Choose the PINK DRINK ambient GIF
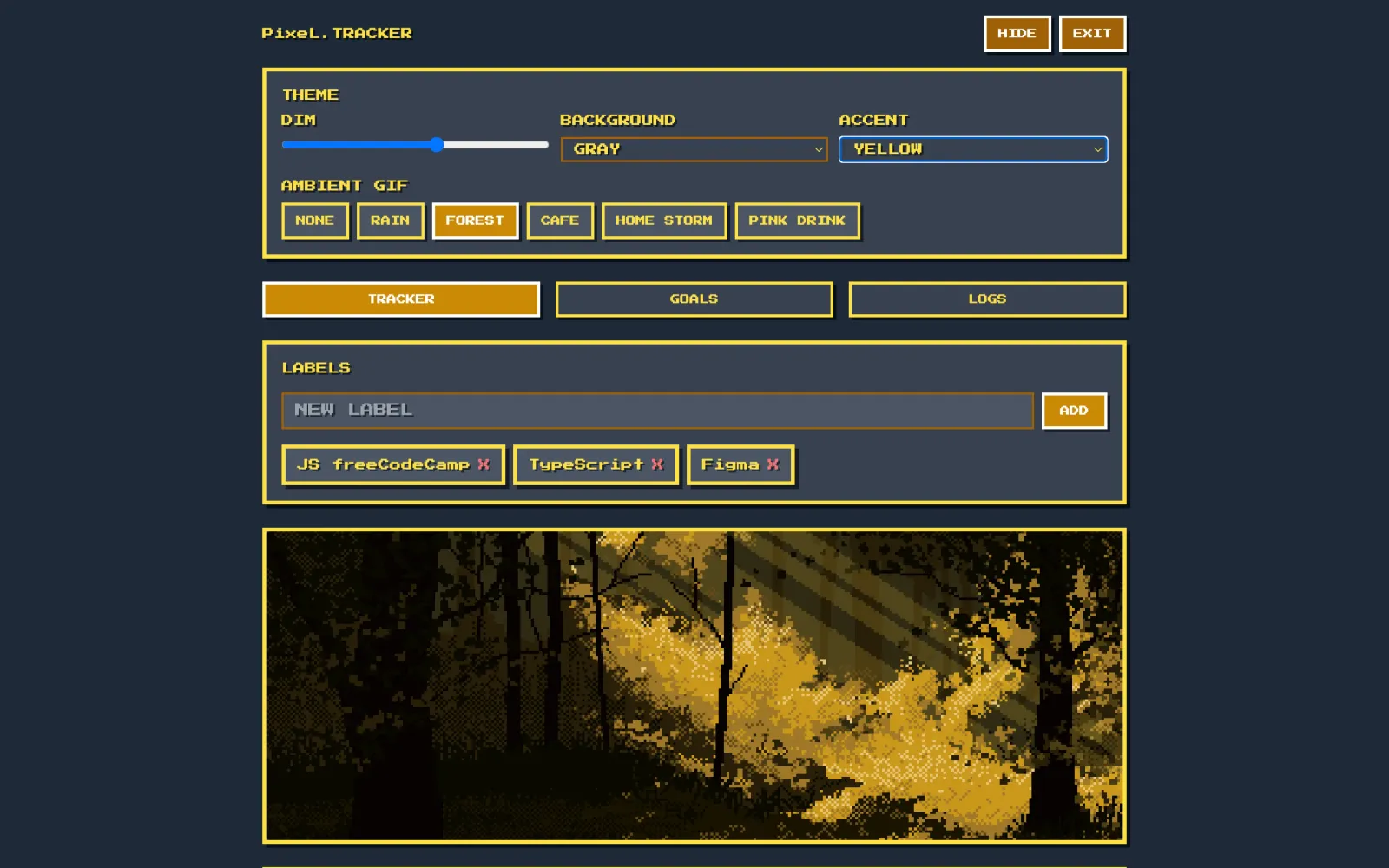The height and width of the screenshot is (868, 1389). click(797, 220)
